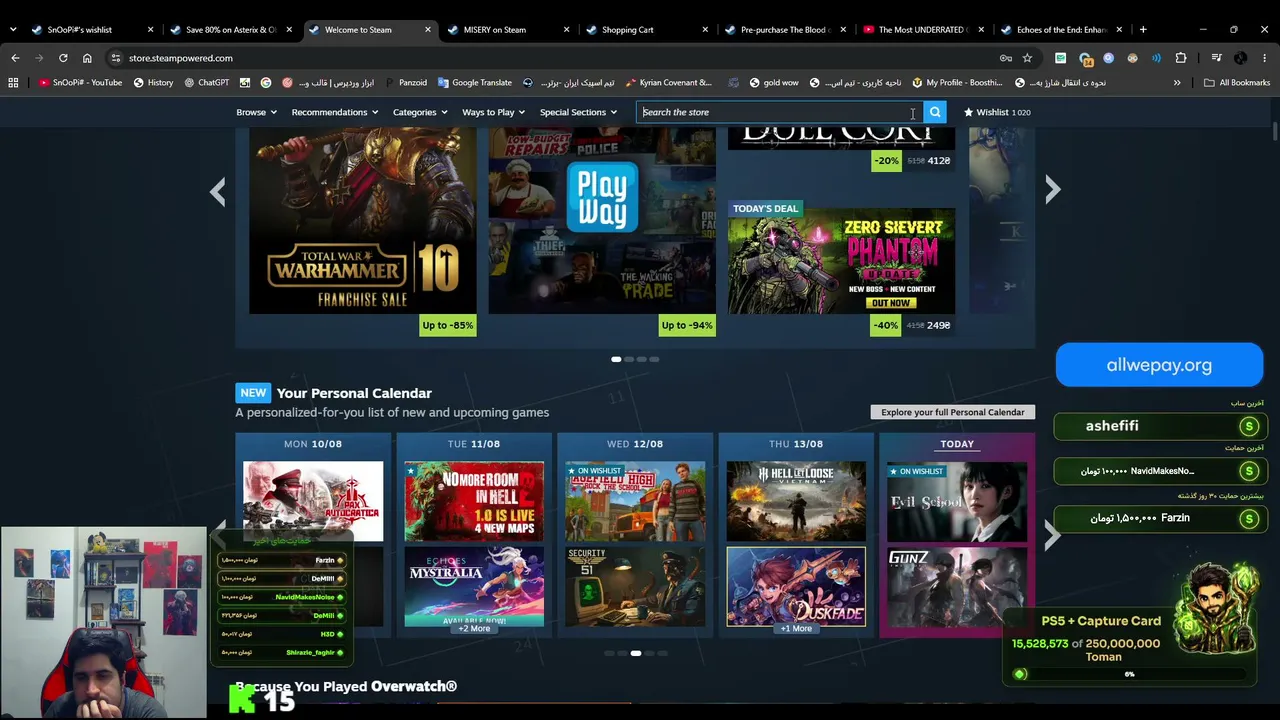Screen dimensions: 1280x720
Task: Expand the Special Sections dropdown
Action: (578, 112)
